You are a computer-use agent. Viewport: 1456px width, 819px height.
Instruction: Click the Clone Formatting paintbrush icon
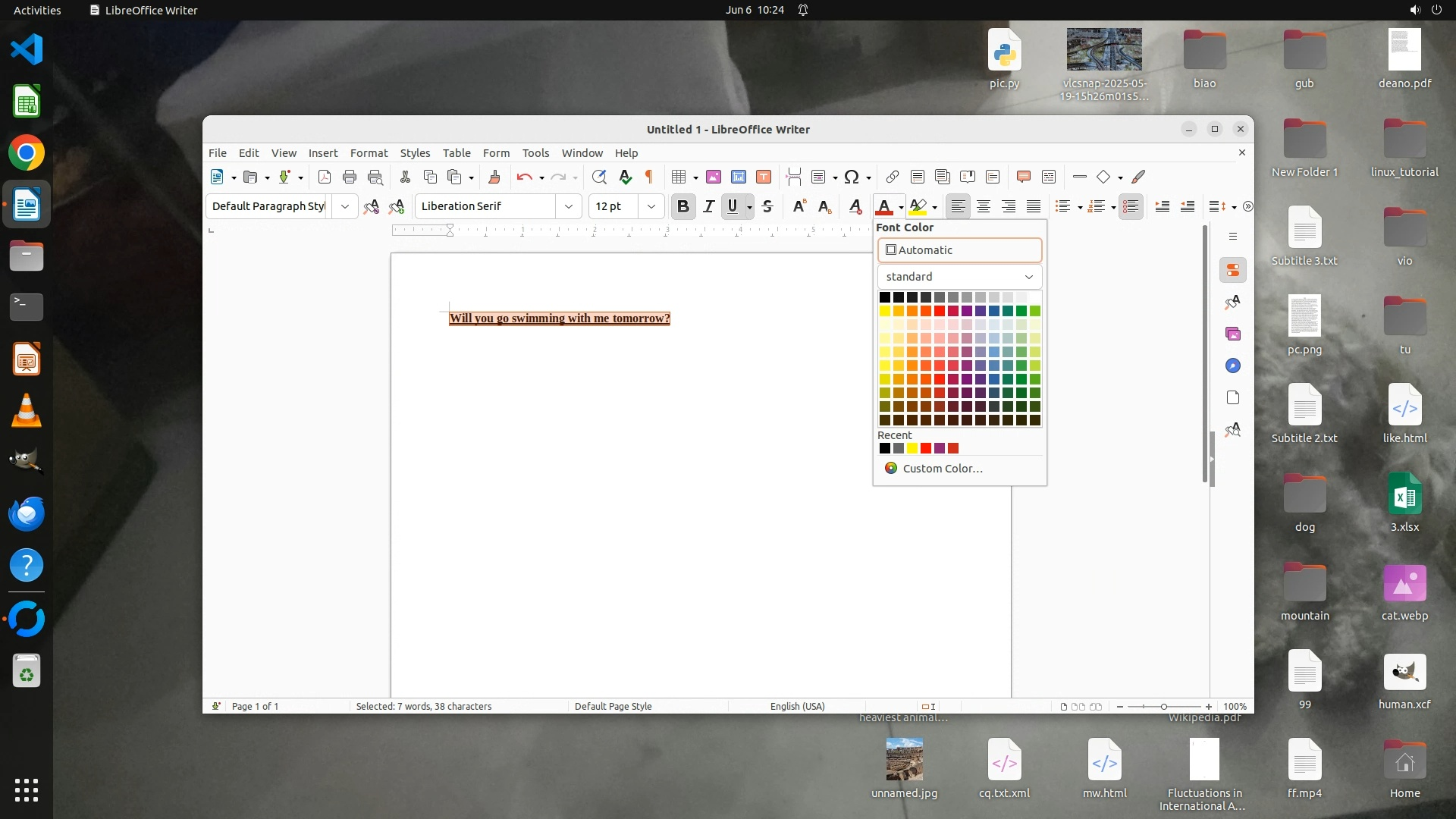[494, 177]
